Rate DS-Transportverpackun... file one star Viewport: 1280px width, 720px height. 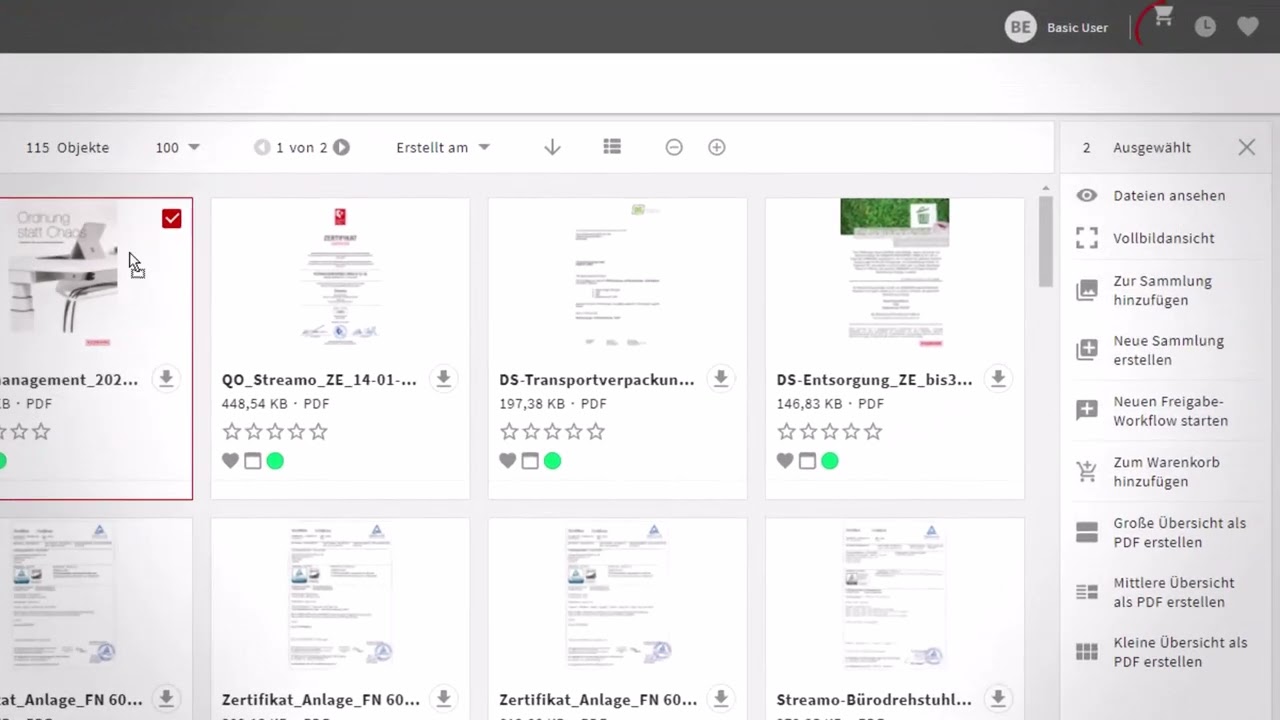509,432
